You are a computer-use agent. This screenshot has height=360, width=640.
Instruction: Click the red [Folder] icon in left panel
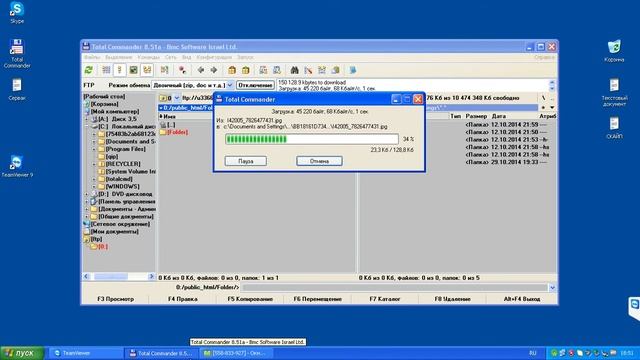[163, 132]
